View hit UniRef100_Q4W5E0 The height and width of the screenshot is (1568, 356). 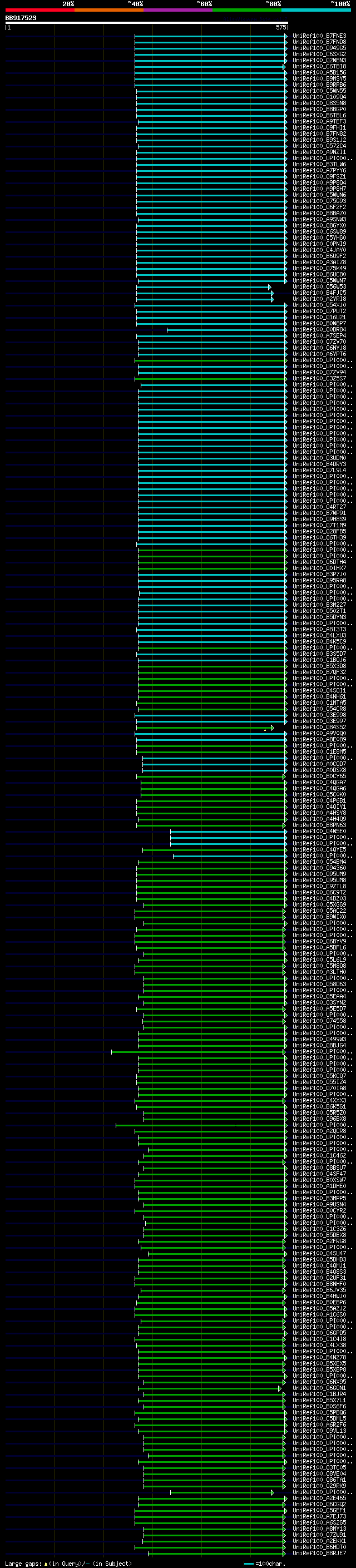coord(319,832)
